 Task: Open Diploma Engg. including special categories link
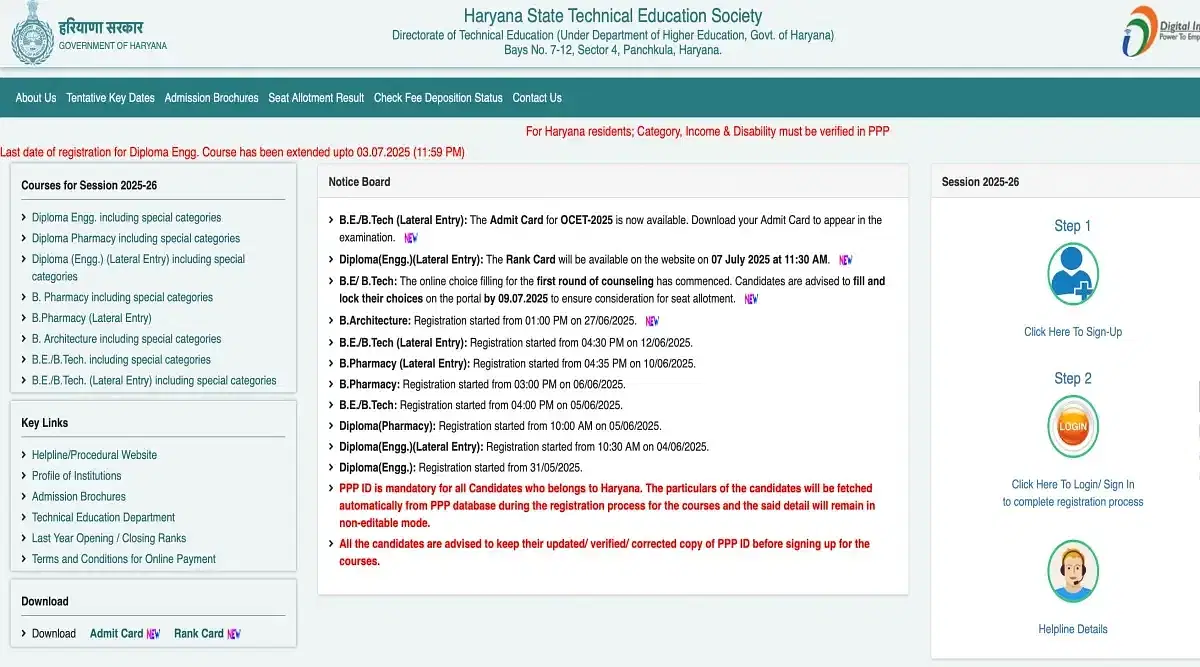tap(126, 217)
